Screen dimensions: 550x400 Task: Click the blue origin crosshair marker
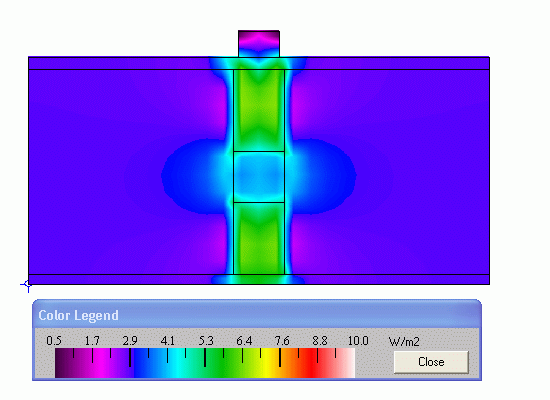(27, 285)
